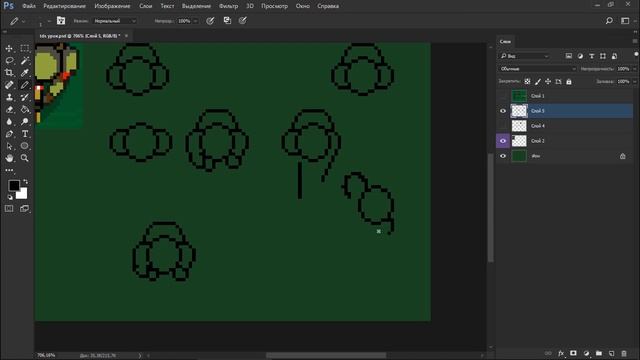Screen dimensions: 640x360
Task: Open the layer filter kind dropdown
Action: pos(524,56)
